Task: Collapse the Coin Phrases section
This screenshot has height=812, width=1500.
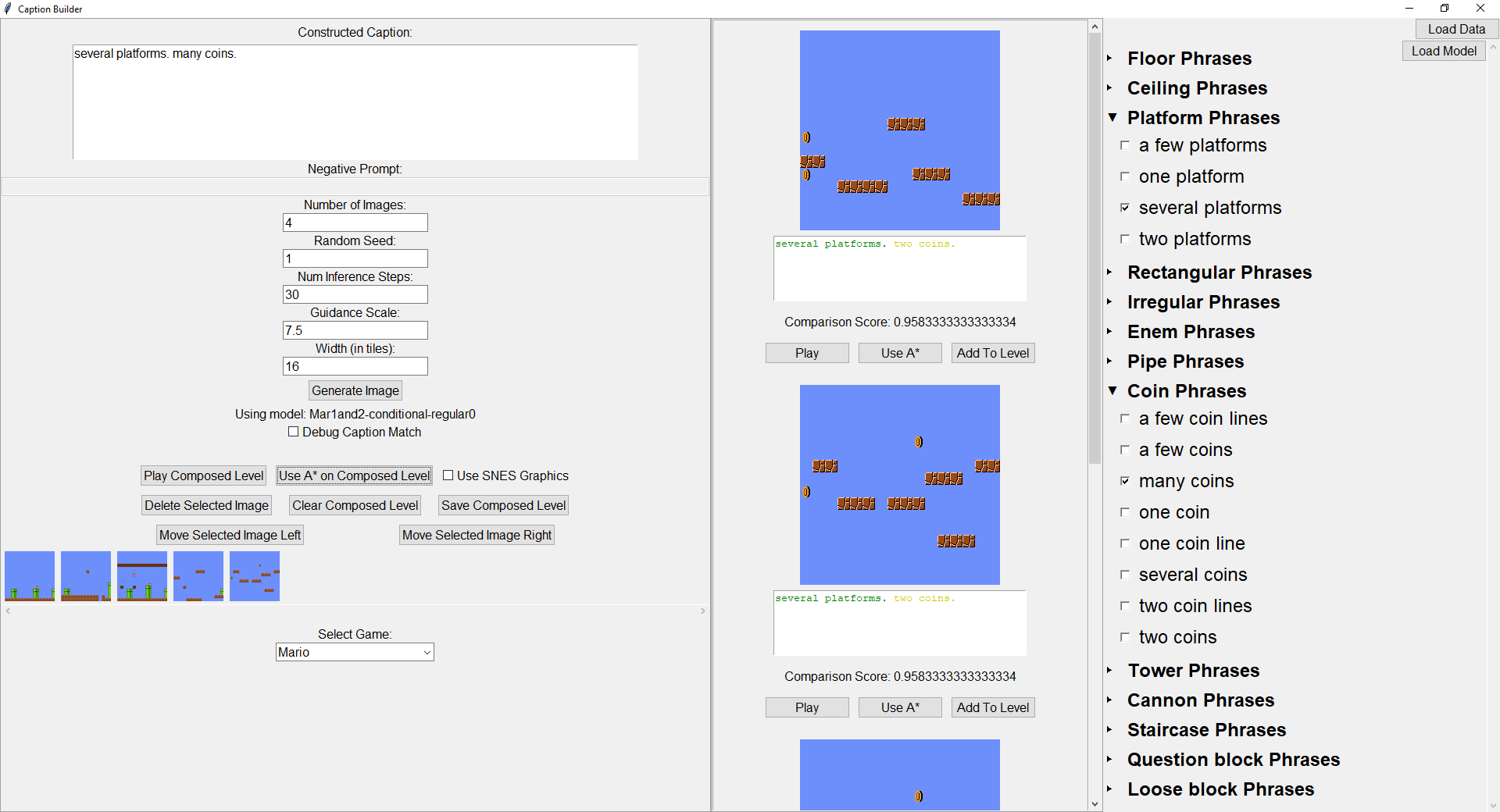Action: 1112,390
